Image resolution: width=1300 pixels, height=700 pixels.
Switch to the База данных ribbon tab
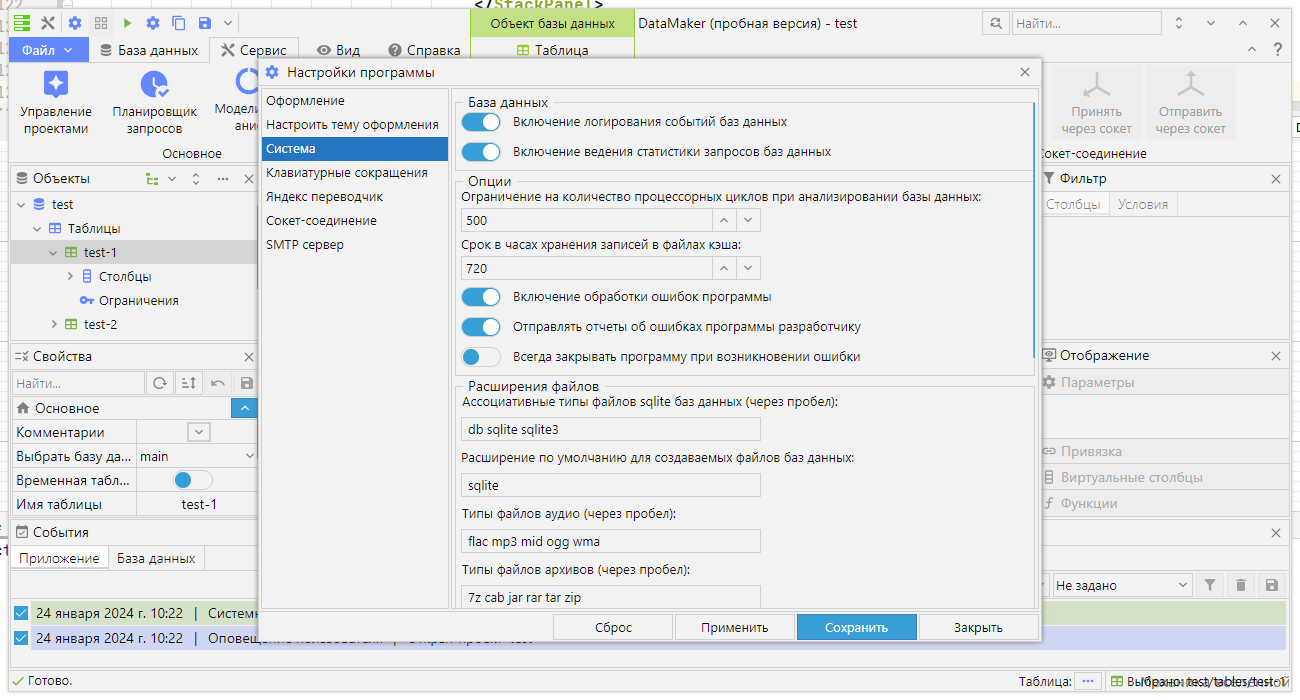click(x=149, y=50)
